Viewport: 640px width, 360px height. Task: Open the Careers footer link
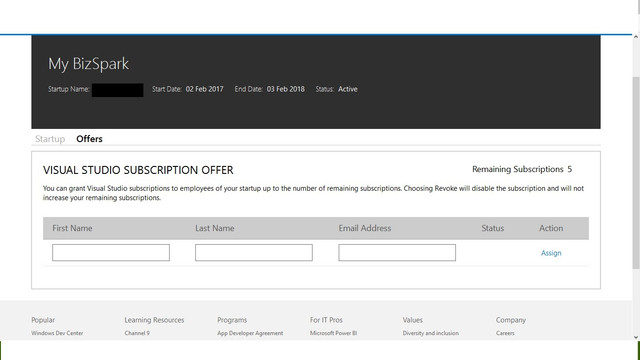(x=505, y=333)
